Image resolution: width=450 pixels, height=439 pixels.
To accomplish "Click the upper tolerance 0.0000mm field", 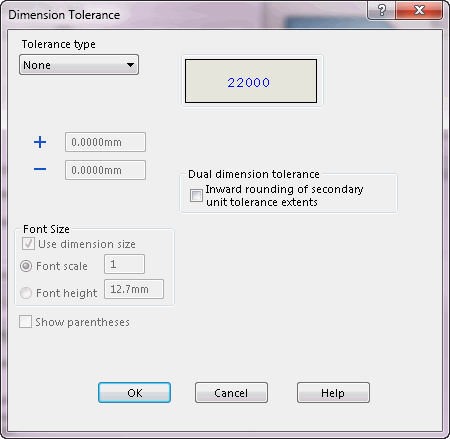I will [105, 142].
